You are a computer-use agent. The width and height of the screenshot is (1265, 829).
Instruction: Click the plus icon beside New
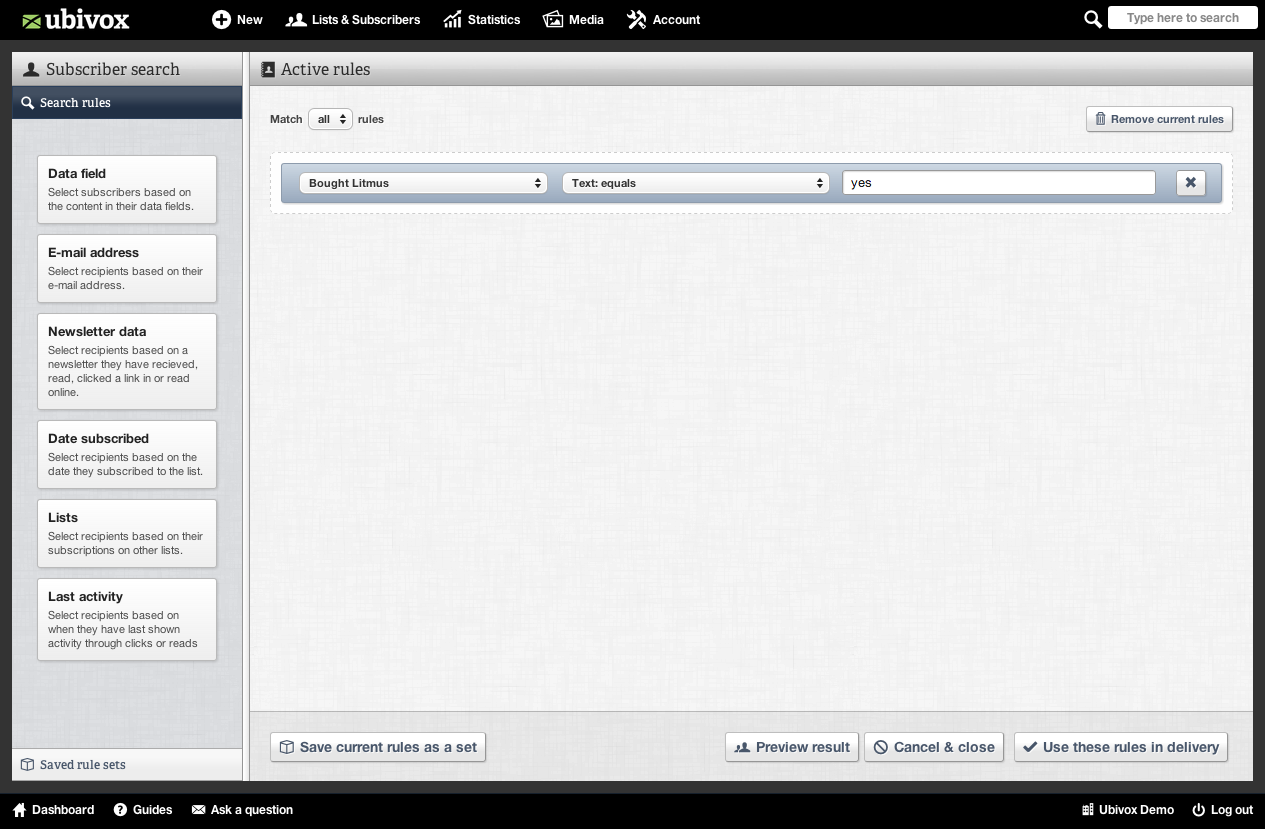pyautogui.click(x=221, y=19)
